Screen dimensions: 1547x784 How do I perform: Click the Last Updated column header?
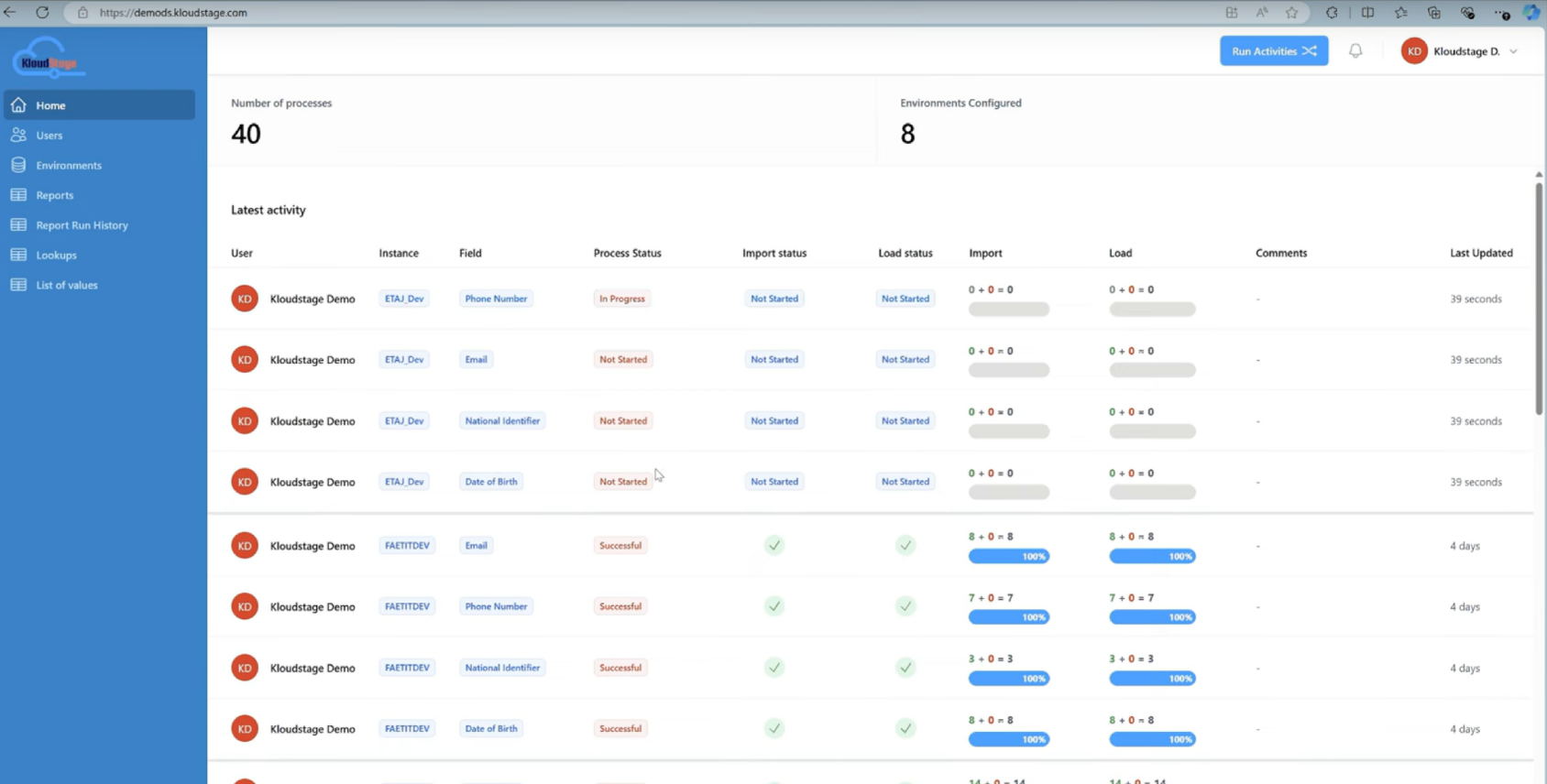tap(1481, 253)
